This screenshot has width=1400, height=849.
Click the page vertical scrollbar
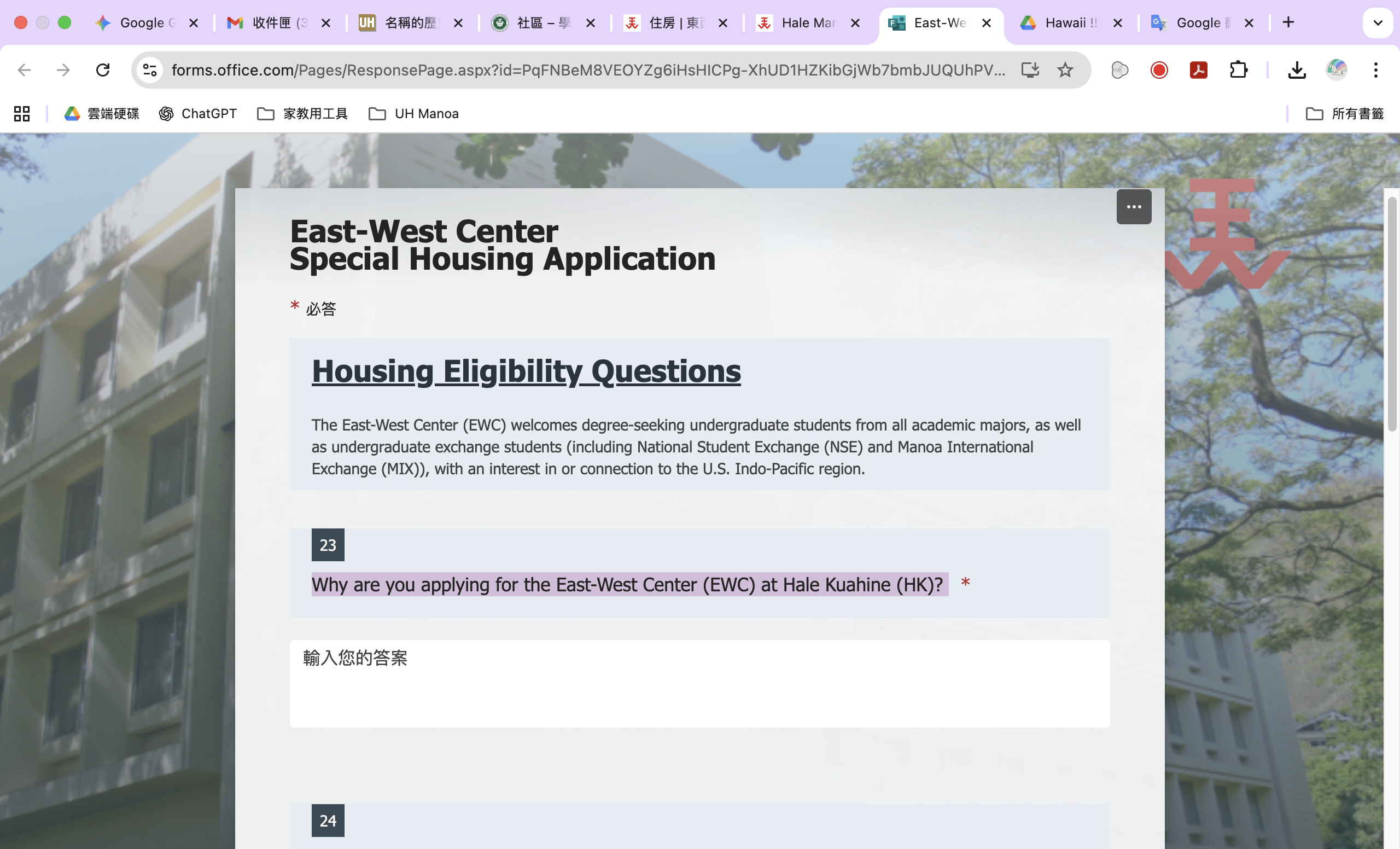coord(1391,314)
